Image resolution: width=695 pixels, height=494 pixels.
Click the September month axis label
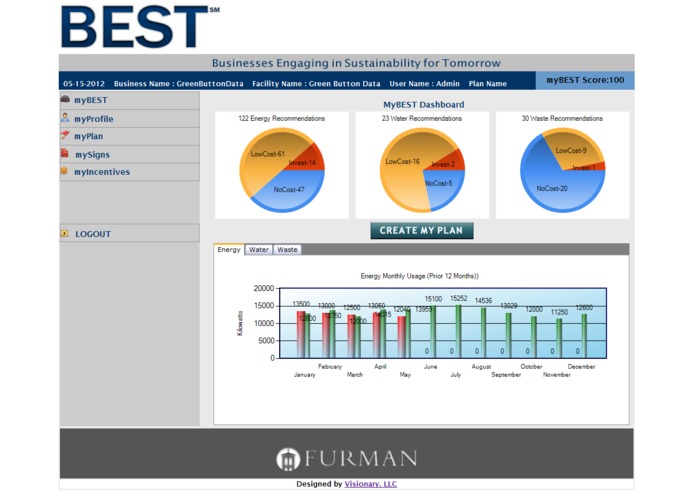point(506,374)
